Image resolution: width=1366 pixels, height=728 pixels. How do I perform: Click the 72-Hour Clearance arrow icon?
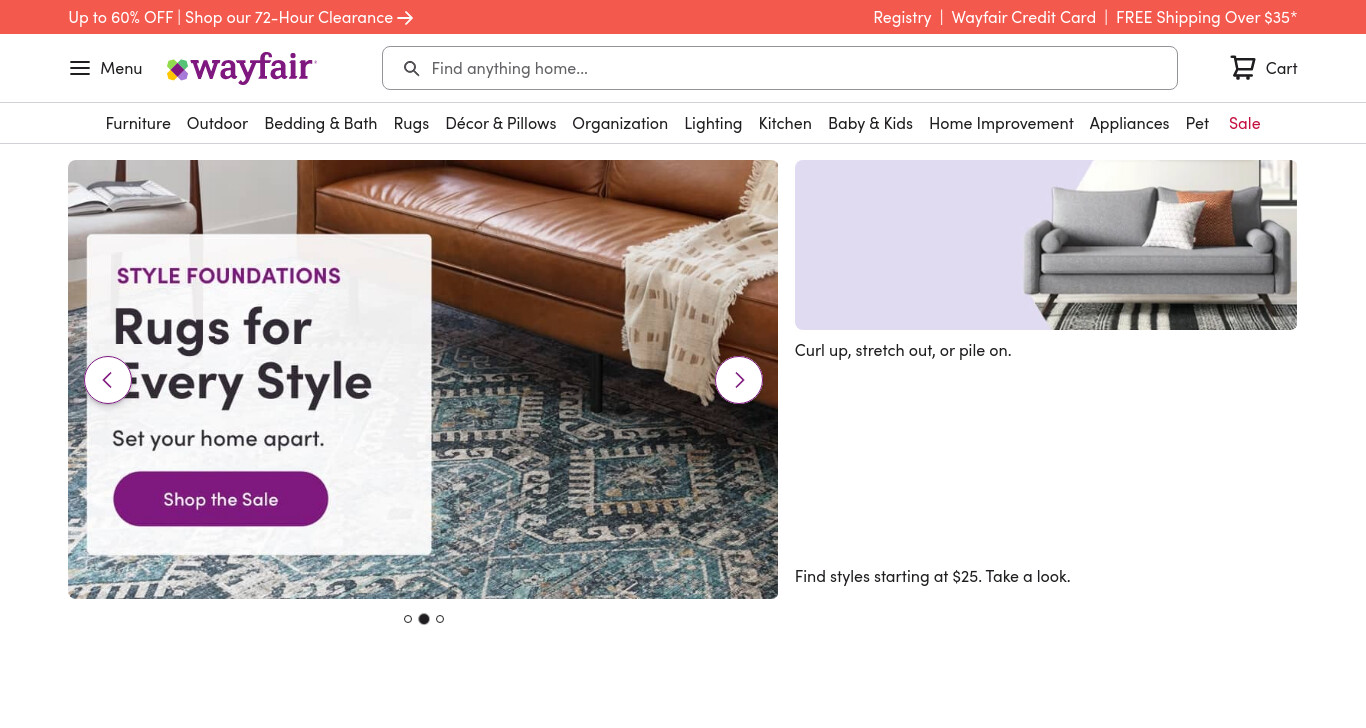405,17
